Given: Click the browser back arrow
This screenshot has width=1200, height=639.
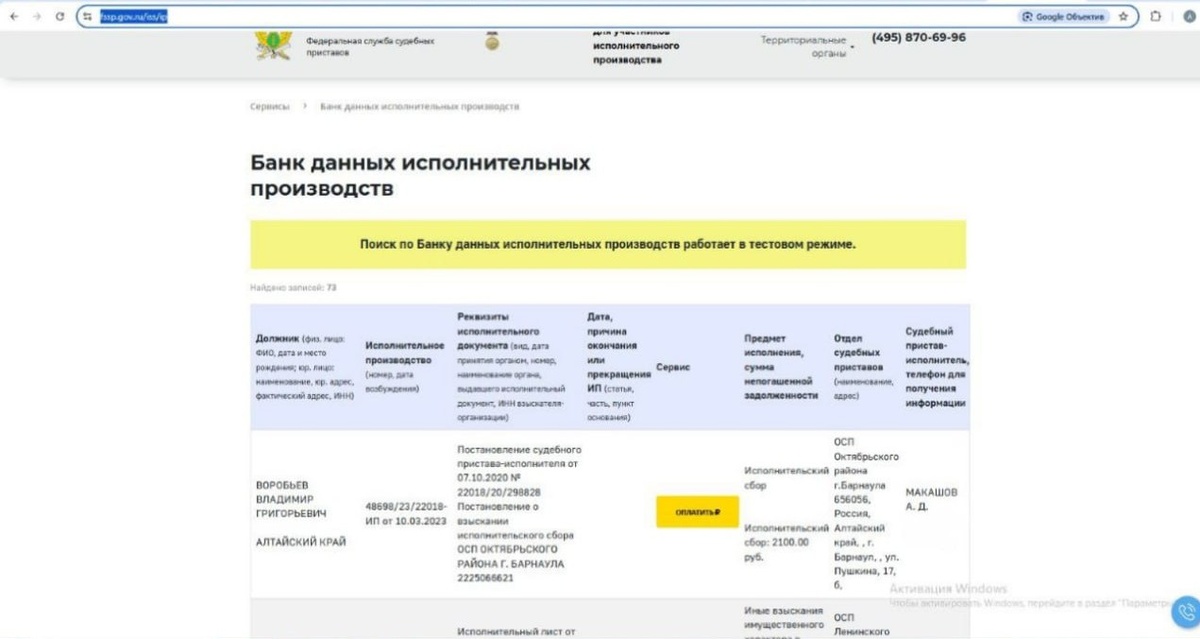Looking at the screenshot, I should (x=14, y=17).
